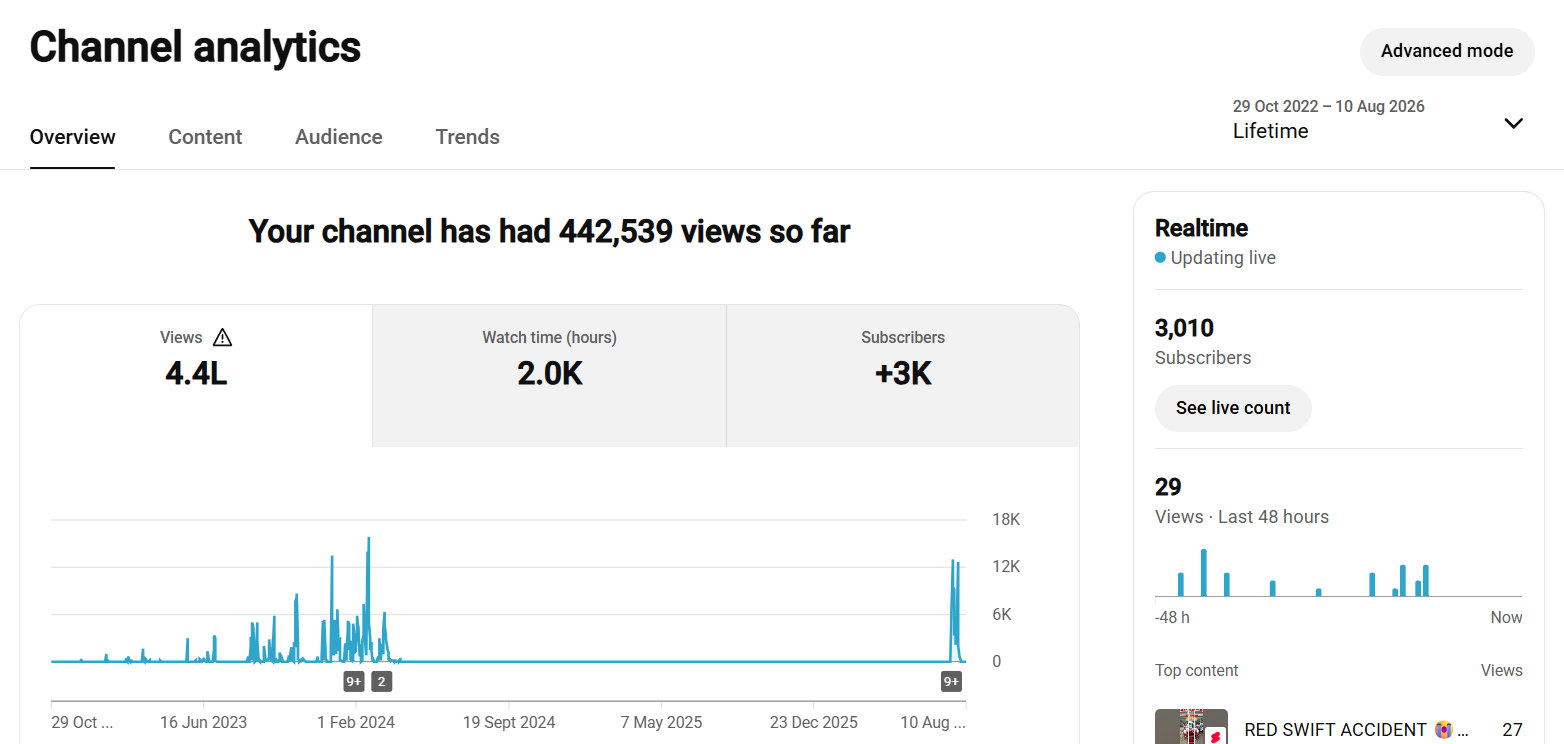This screenshot has width=1564, height=744.
Task: Click the Advanced mode button
Action: coord(1446,51)
